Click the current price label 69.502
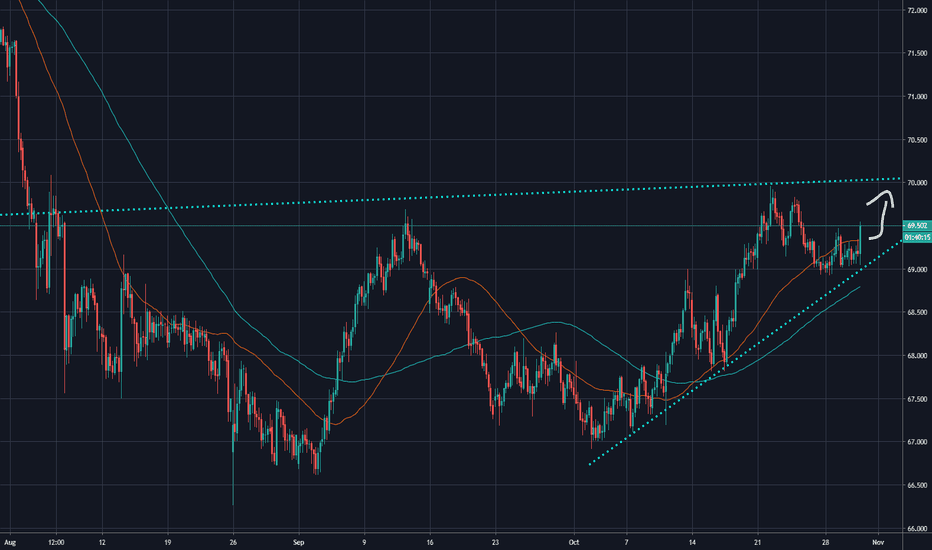The image size is (932, 550). point(916,225)
